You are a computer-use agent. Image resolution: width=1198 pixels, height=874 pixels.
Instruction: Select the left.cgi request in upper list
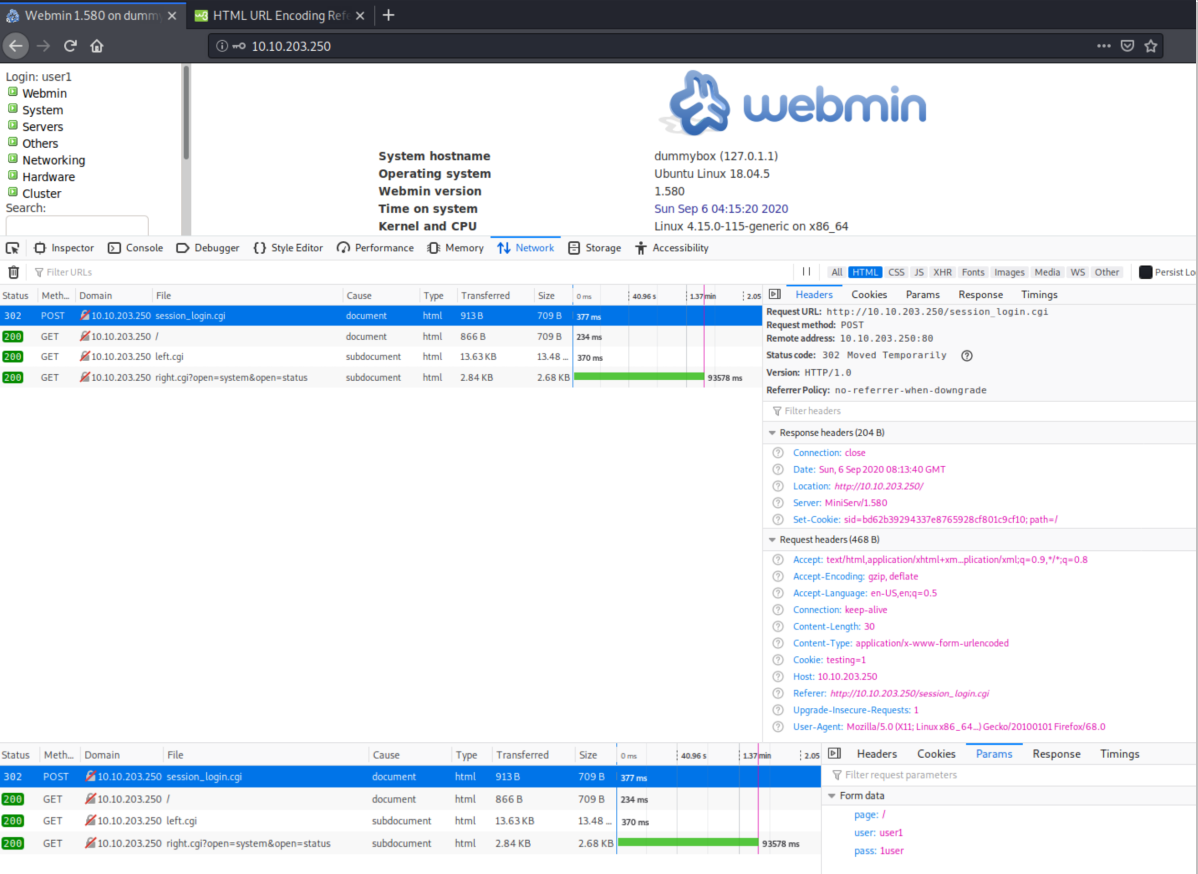pyautogui.click(x=169, y=356)
